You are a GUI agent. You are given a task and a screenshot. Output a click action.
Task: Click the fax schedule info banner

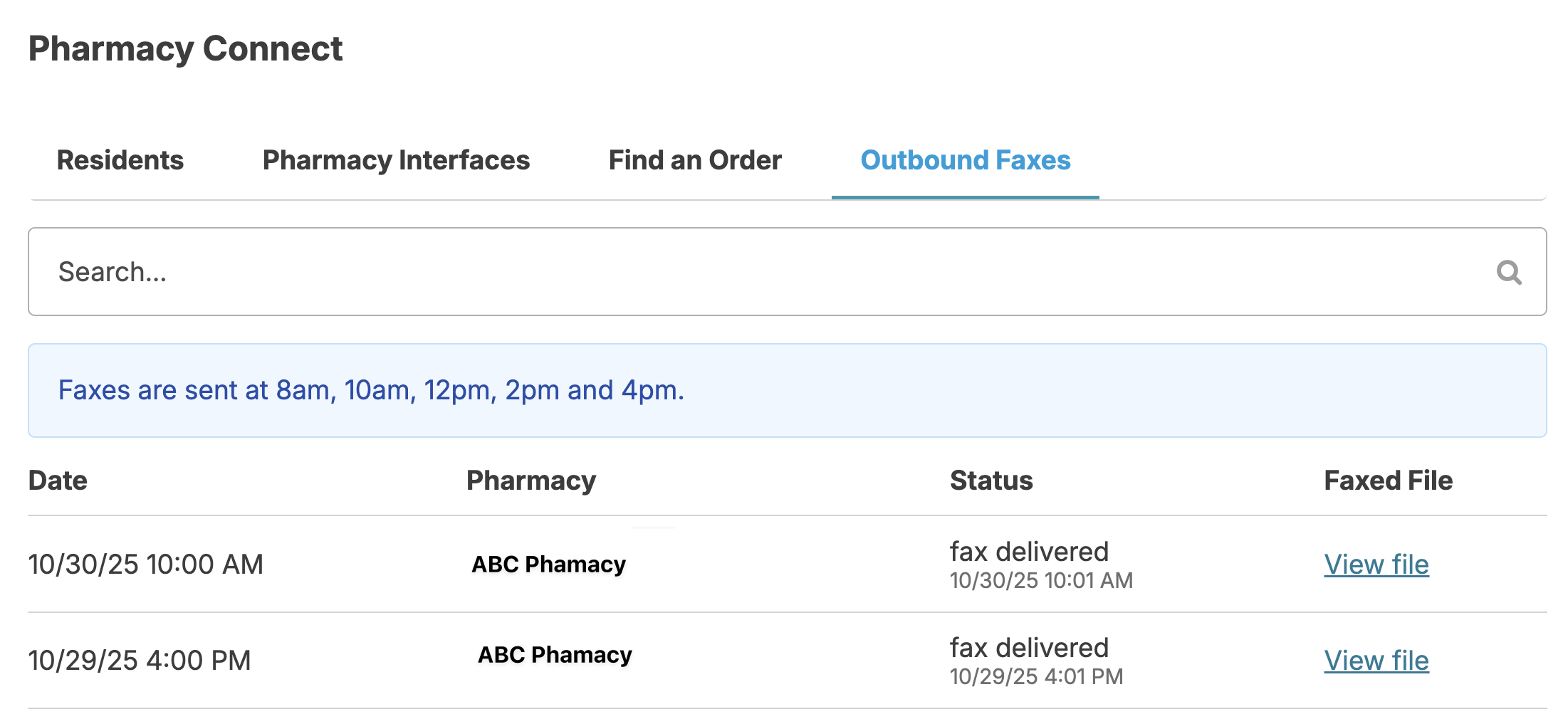786,390
